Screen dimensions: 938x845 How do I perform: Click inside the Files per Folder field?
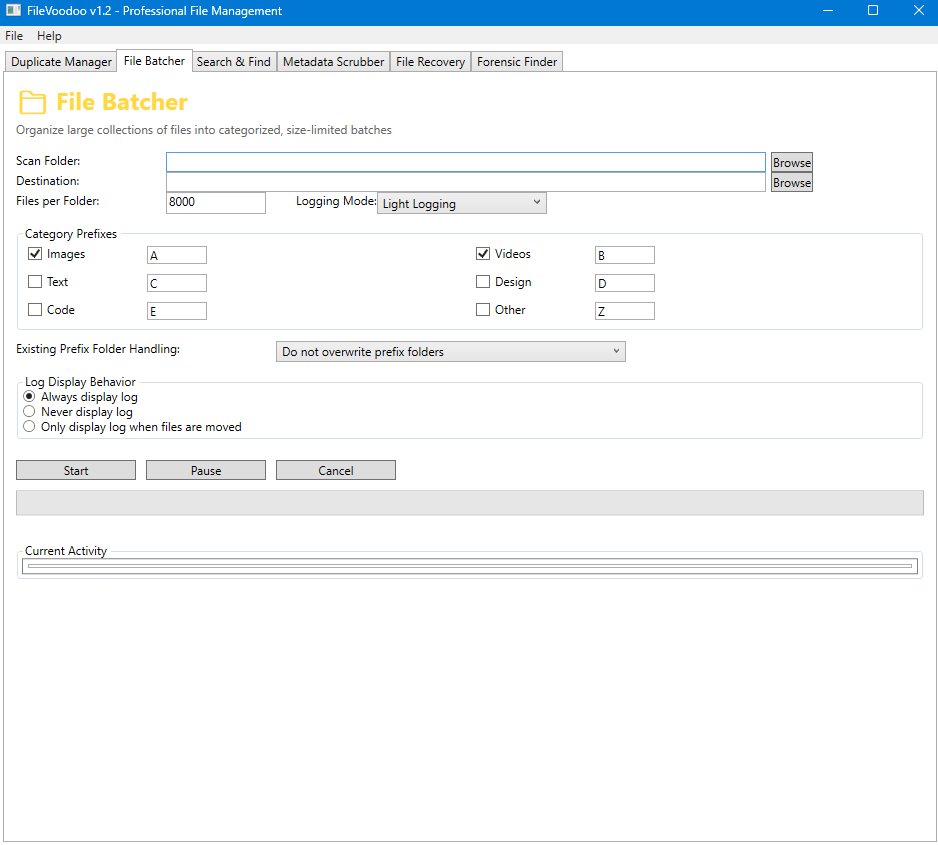[x=215, y=202]
